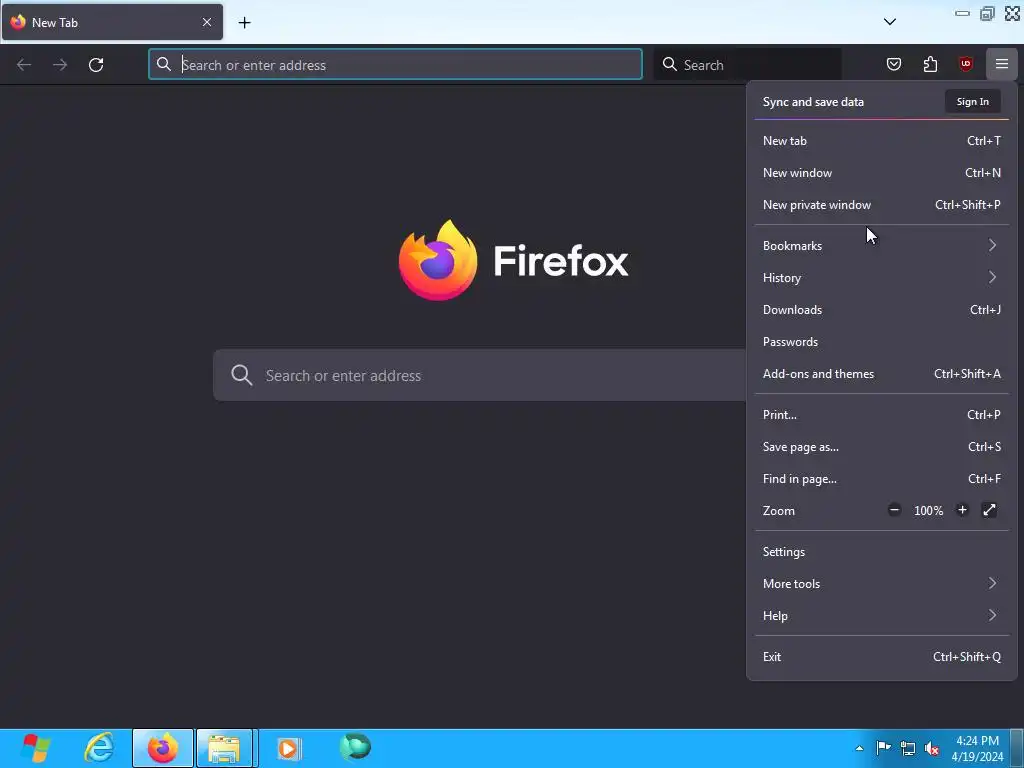The image size is (1024, 768).
Task: Open the uBlock Origin extension icon
Action: [966, 64]
